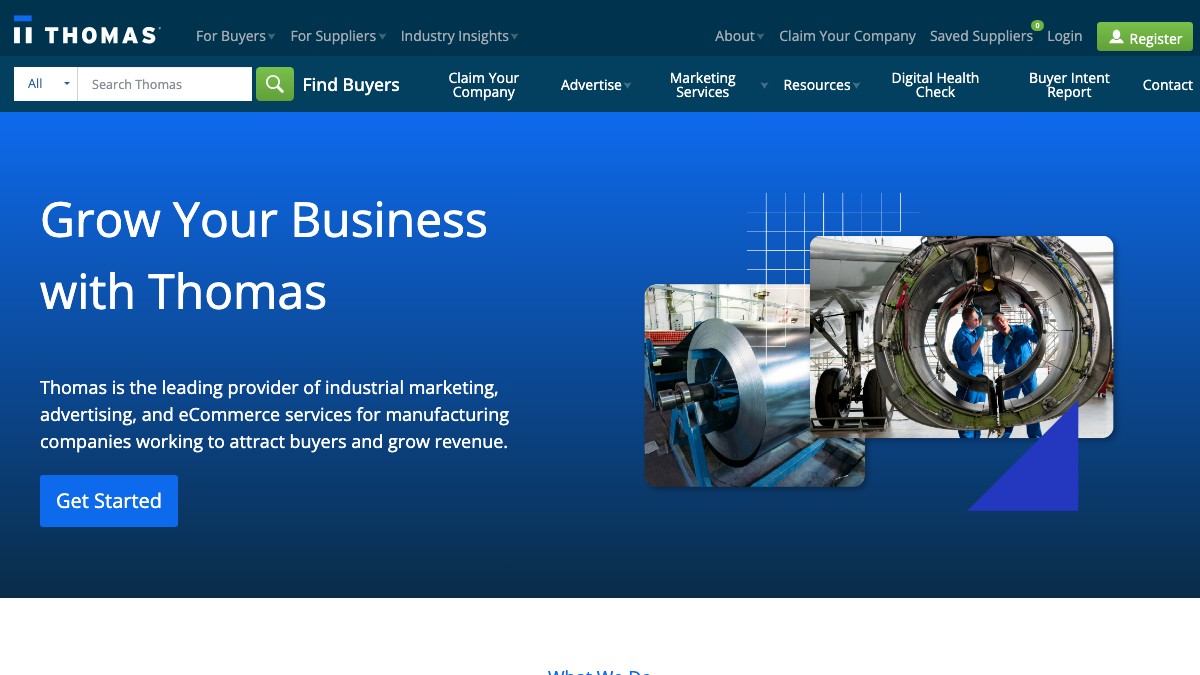Click the arrow next to Marketing Services
The image size is (1200, 675).
click(764, 85)
